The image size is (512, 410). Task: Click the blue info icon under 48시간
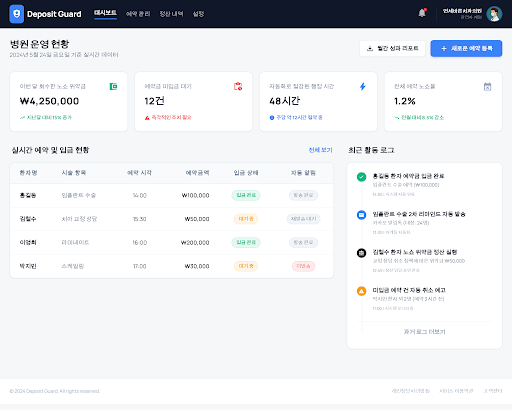(x=272, y=118)
